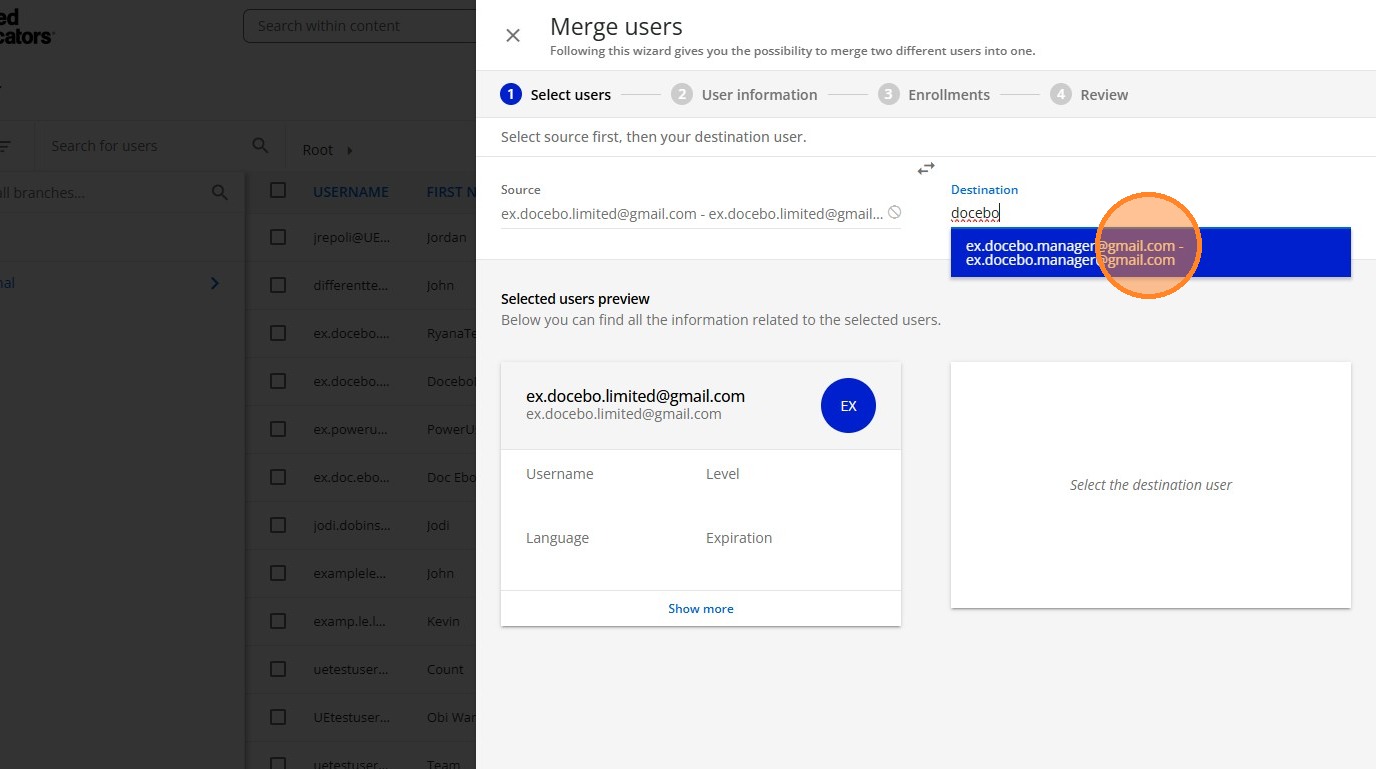Open the Review step
Screen dimensions: 1376x769
1089,95
